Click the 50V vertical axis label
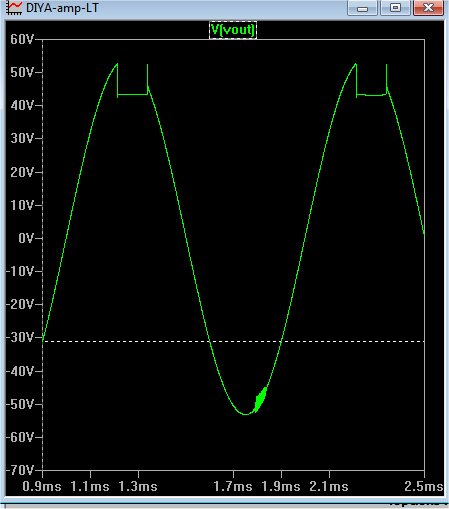 click(22, 72)
